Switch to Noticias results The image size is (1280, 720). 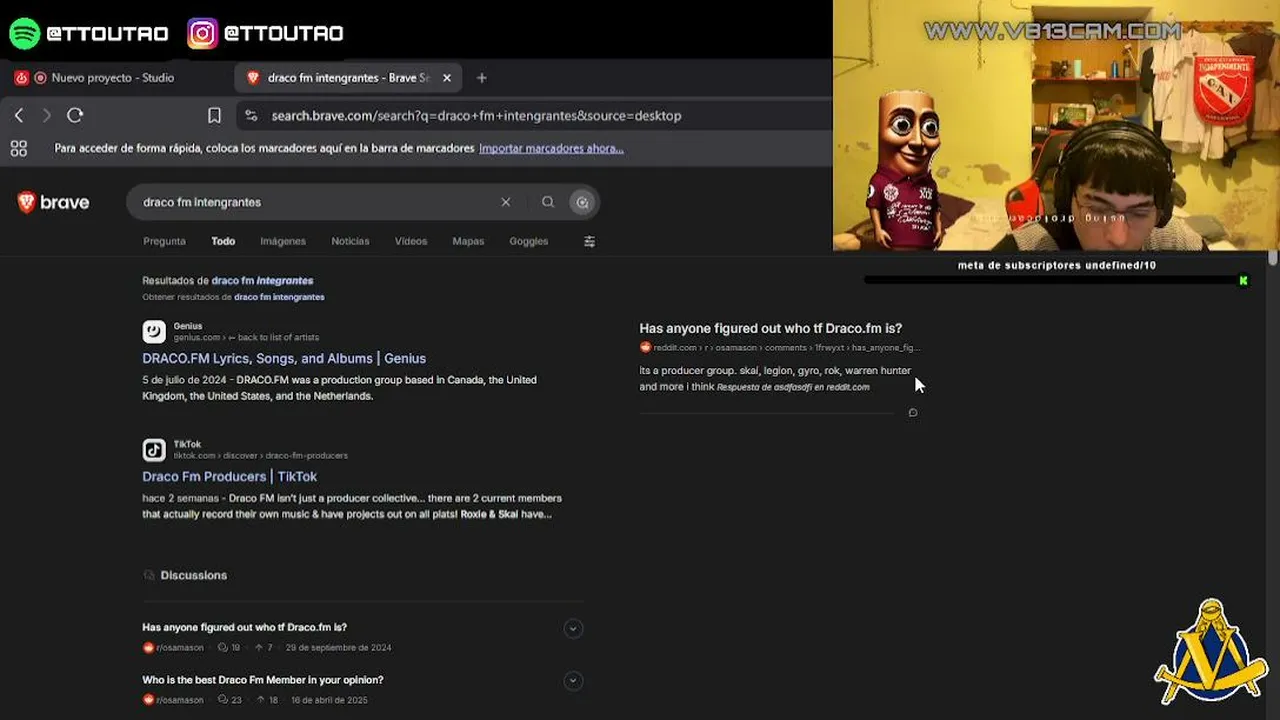350,241
